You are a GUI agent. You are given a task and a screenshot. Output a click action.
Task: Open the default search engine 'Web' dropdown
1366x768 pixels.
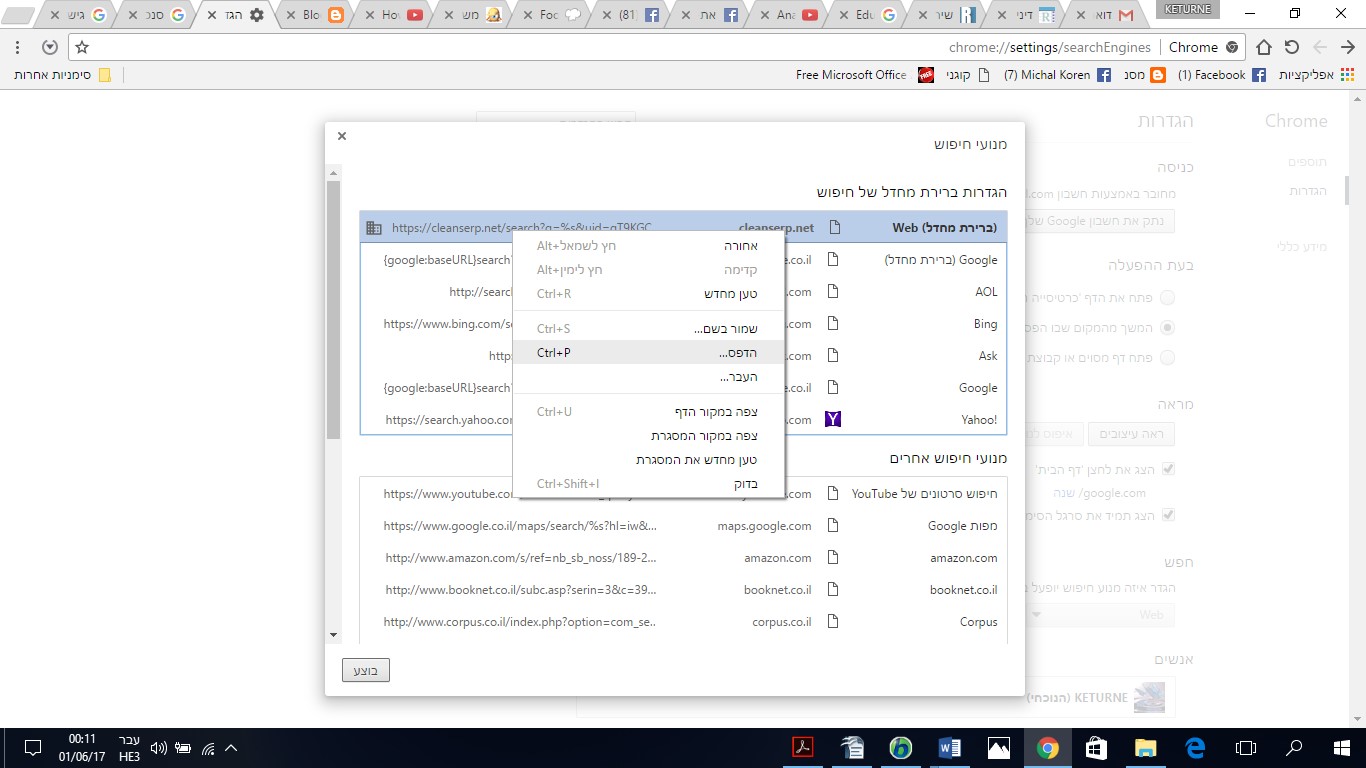click(x=1100, y=615)
